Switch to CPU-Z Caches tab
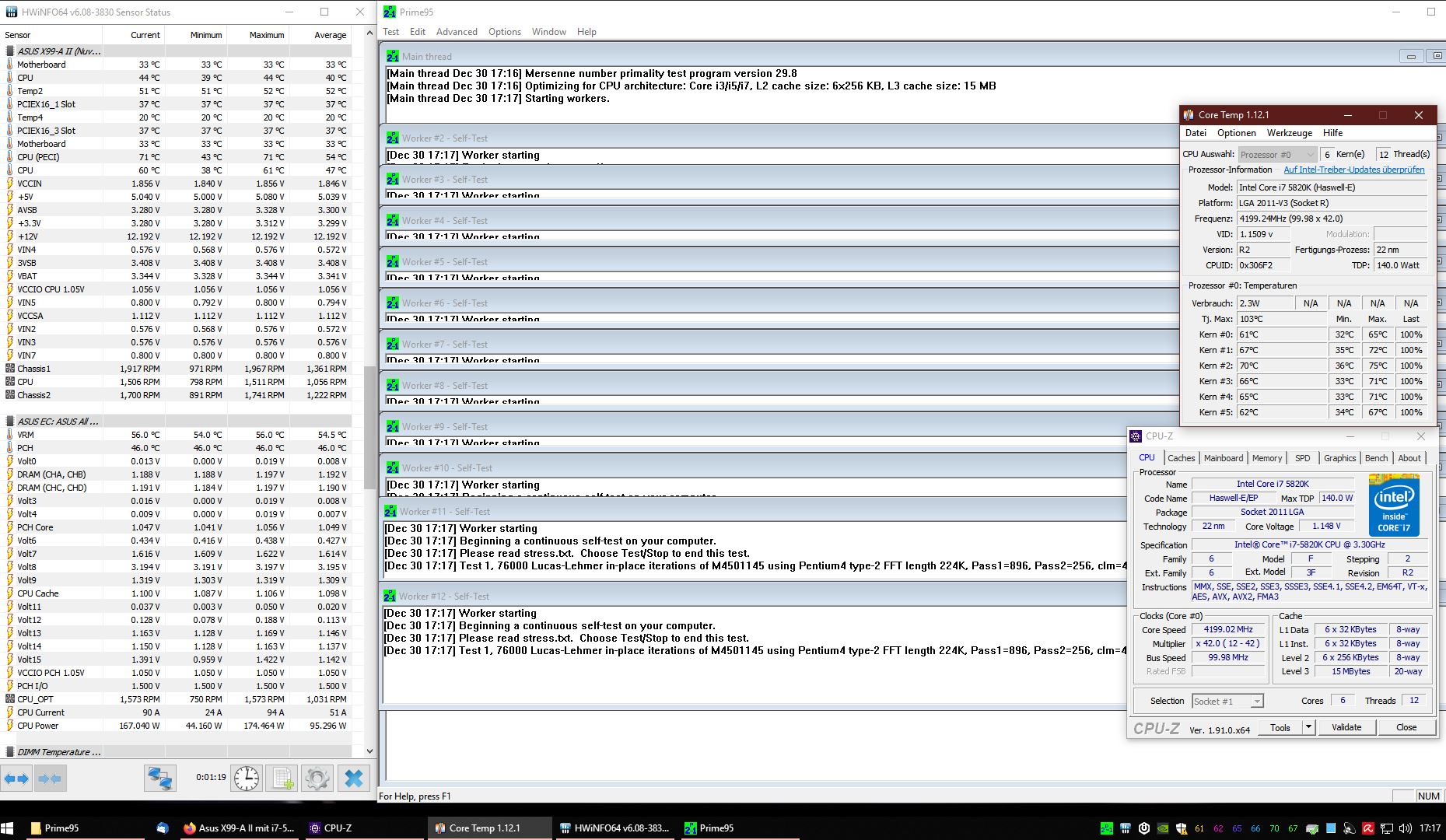The height and width of the screenshot is (840, 1446). click(x=1181, y=458)
